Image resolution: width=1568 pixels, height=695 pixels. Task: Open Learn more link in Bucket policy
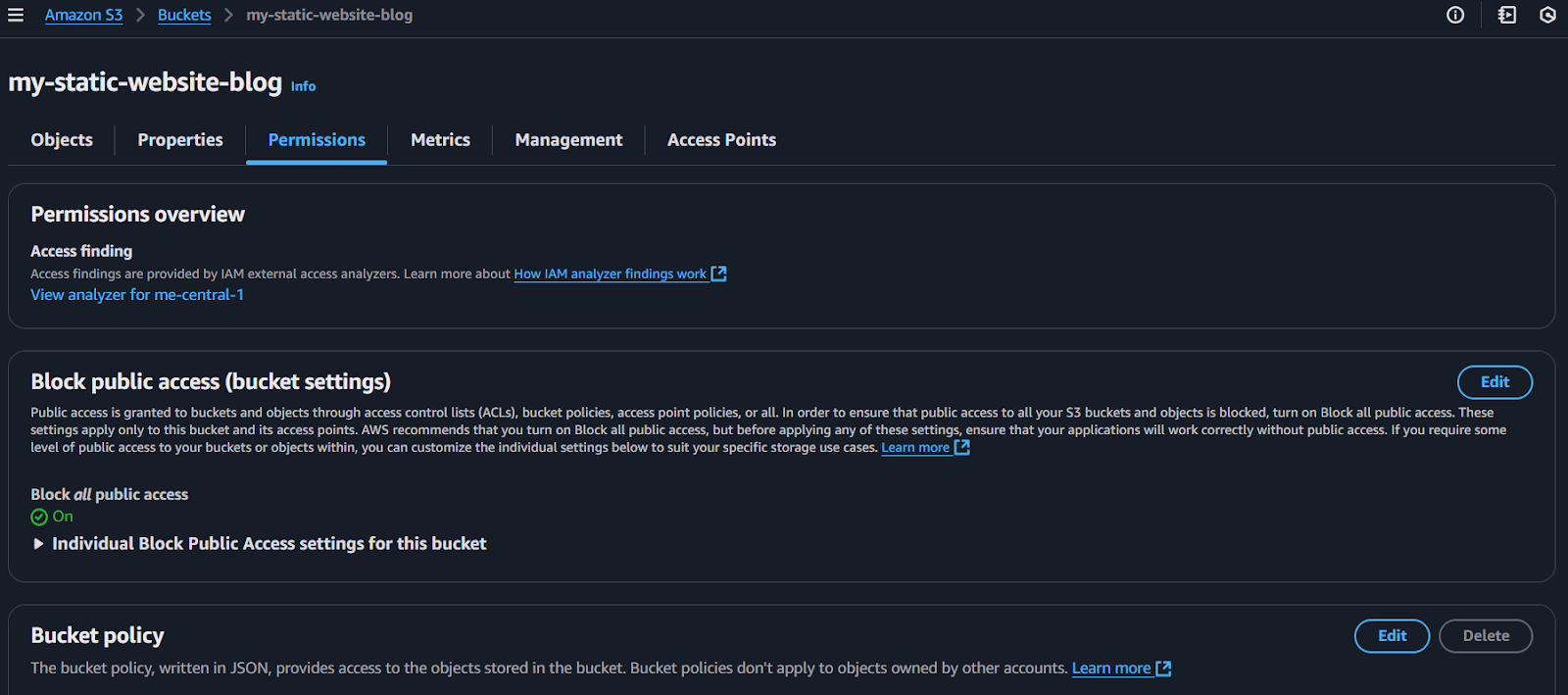pos(1111,669)
